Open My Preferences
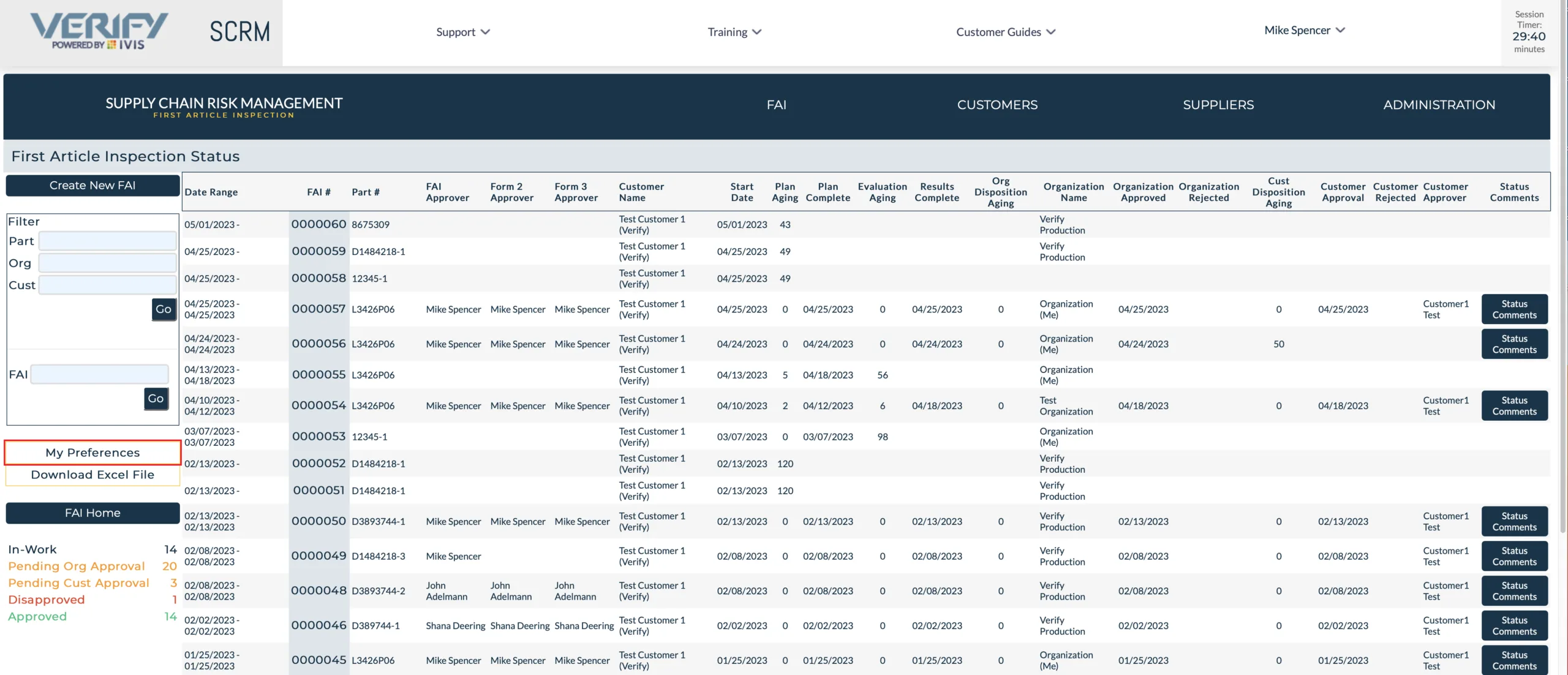1568x675 pixels. pyautogui.click(x=92, y=453)
